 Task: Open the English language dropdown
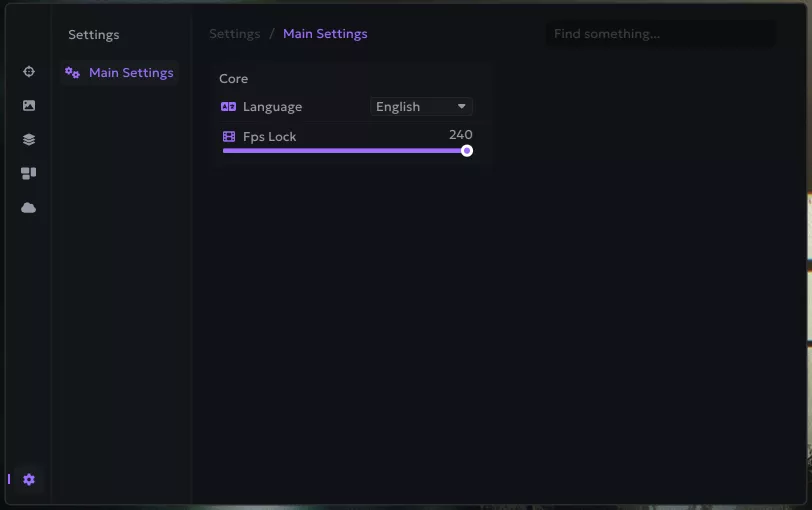[x=410, y=107]
